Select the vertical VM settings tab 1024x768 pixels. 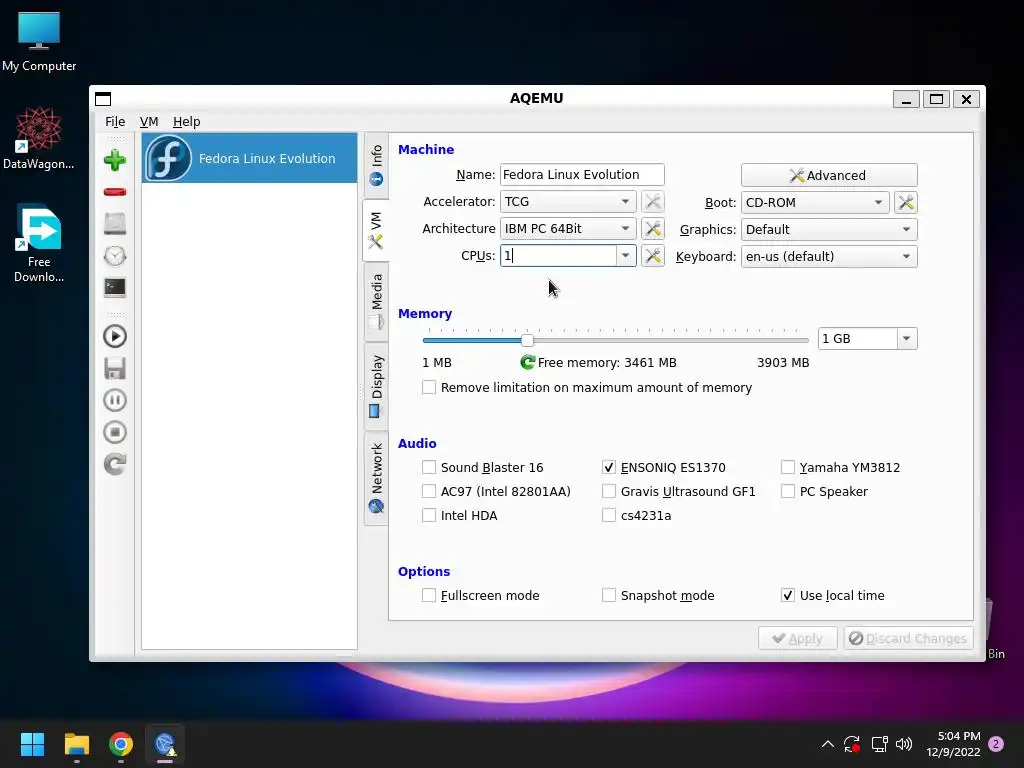tap(376, 230)
